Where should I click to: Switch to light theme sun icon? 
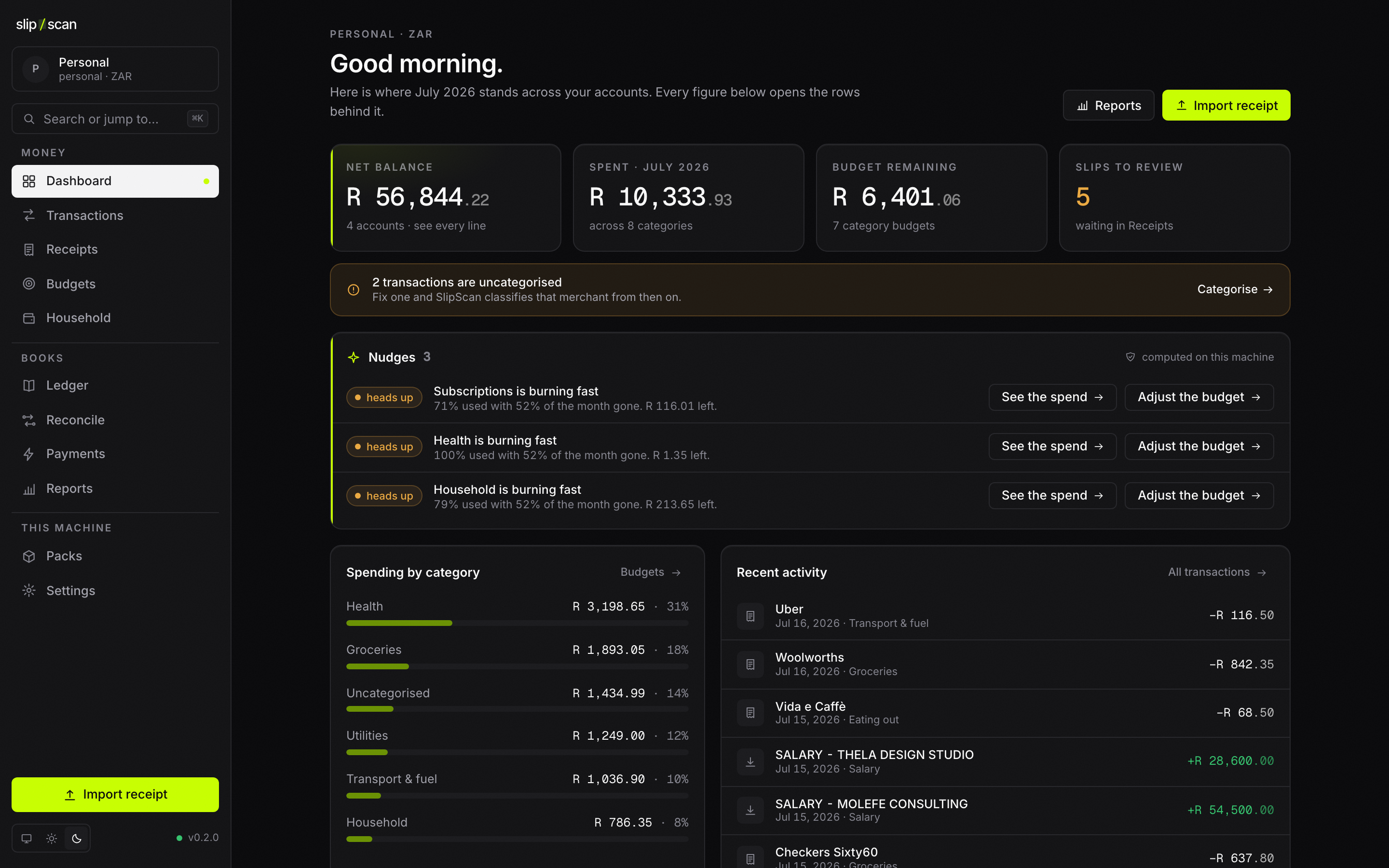point(52,838)
